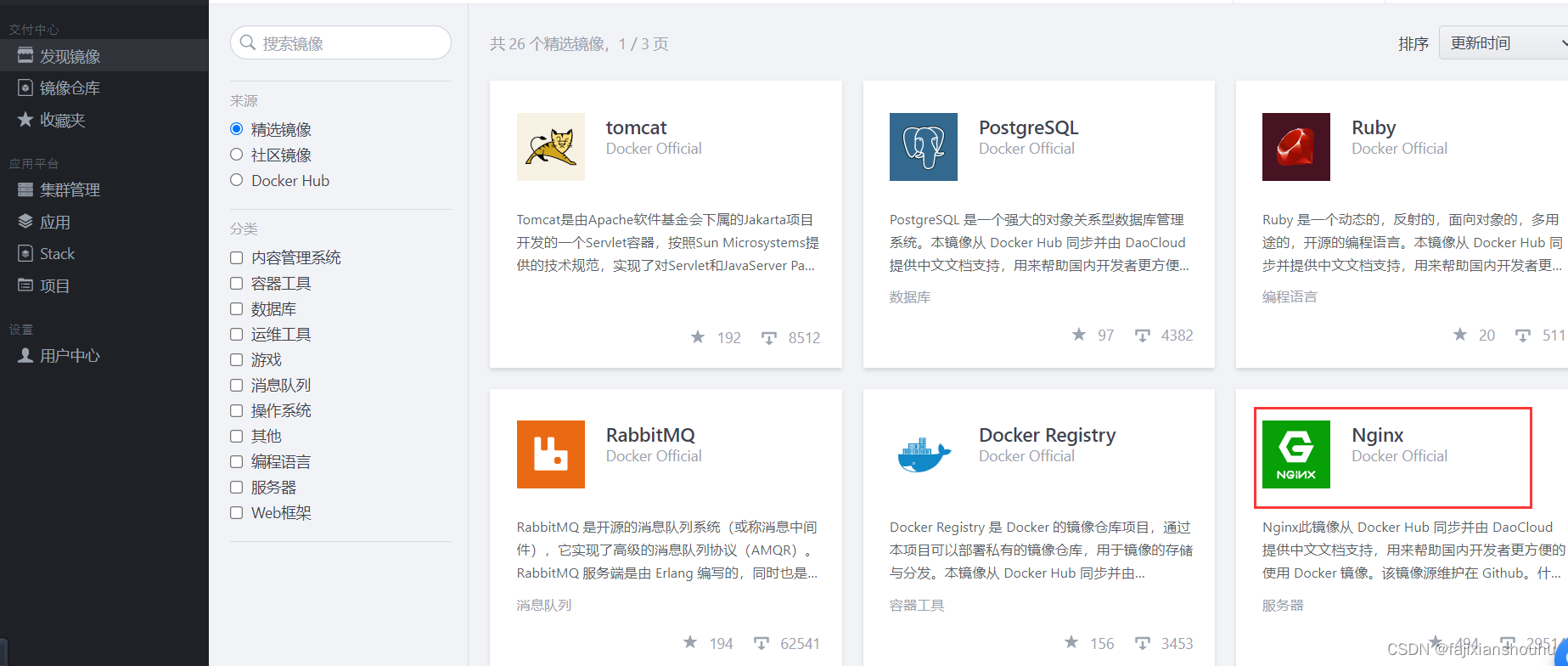Open the tomcat image title link
The height and width of the screenshot is (666, 1568).
[x=636, y=127]
